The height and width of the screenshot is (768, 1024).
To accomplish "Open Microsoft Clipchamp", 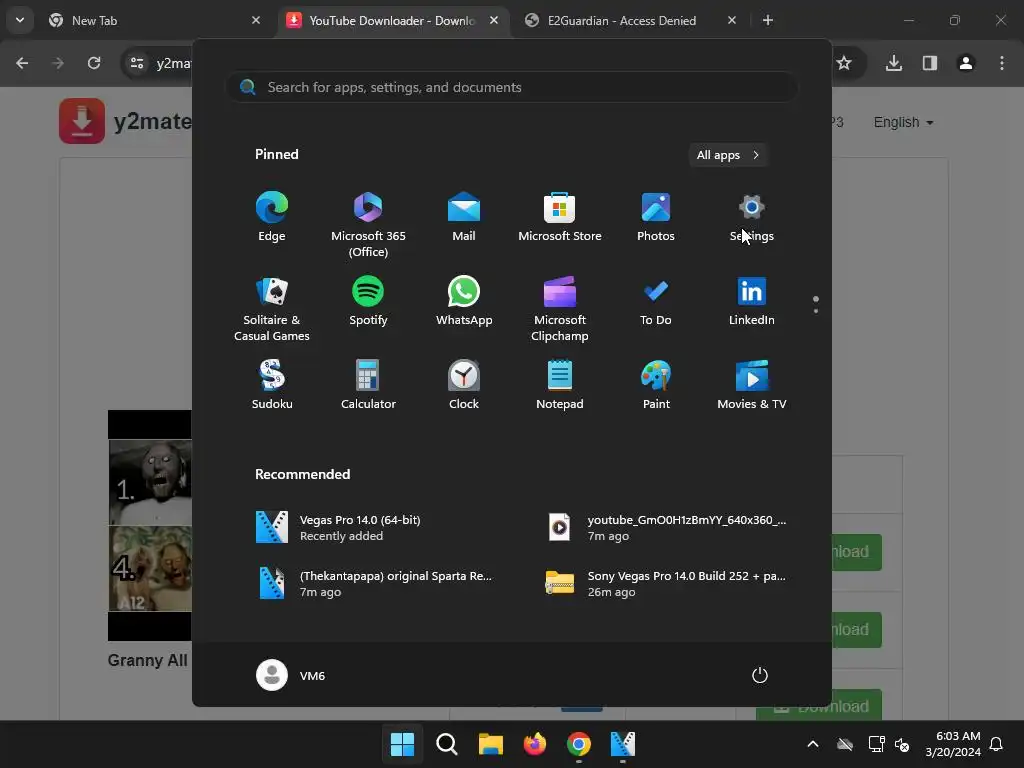I will 560,309.
